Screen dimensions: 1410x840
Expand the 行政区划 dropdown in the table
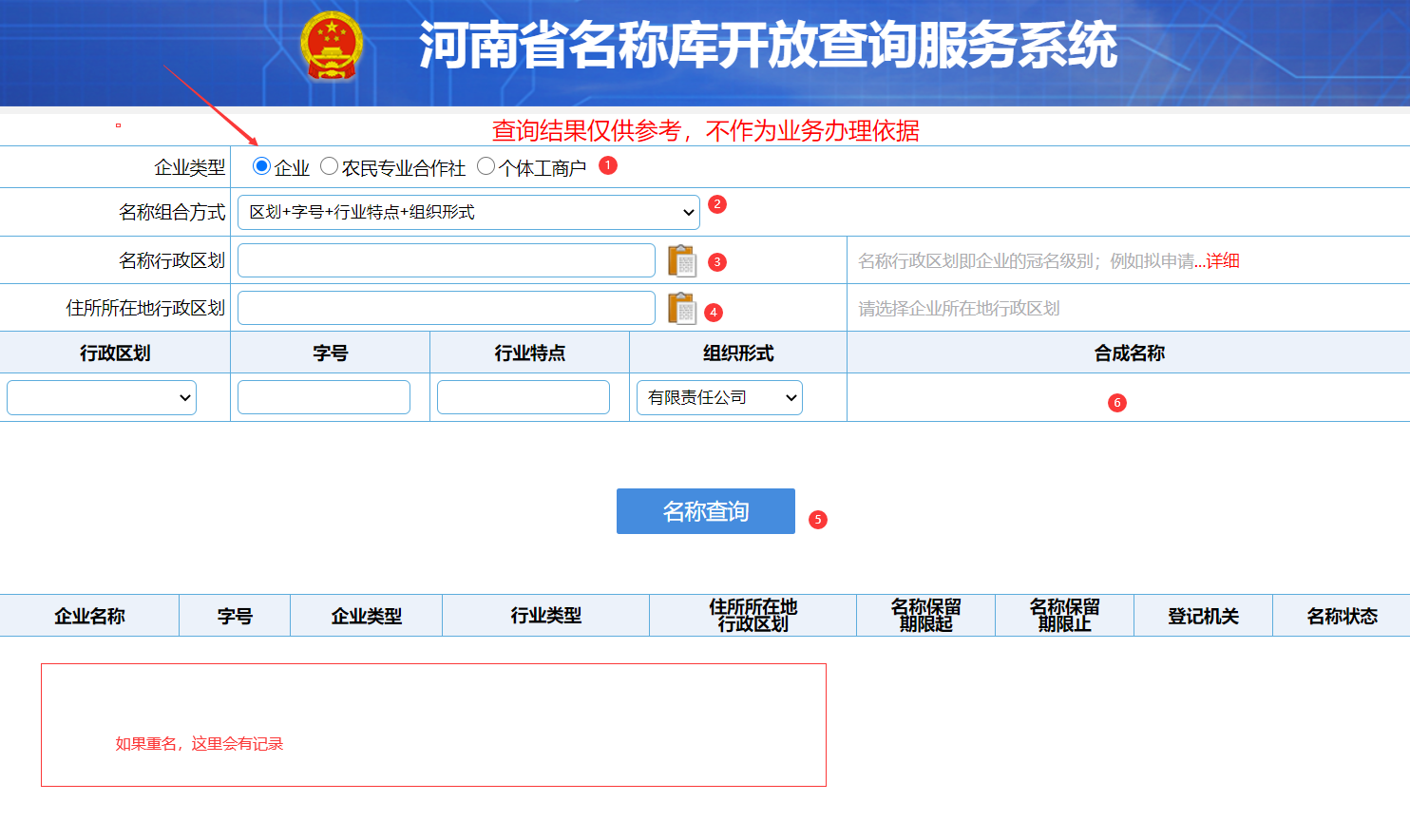point(101,396)
